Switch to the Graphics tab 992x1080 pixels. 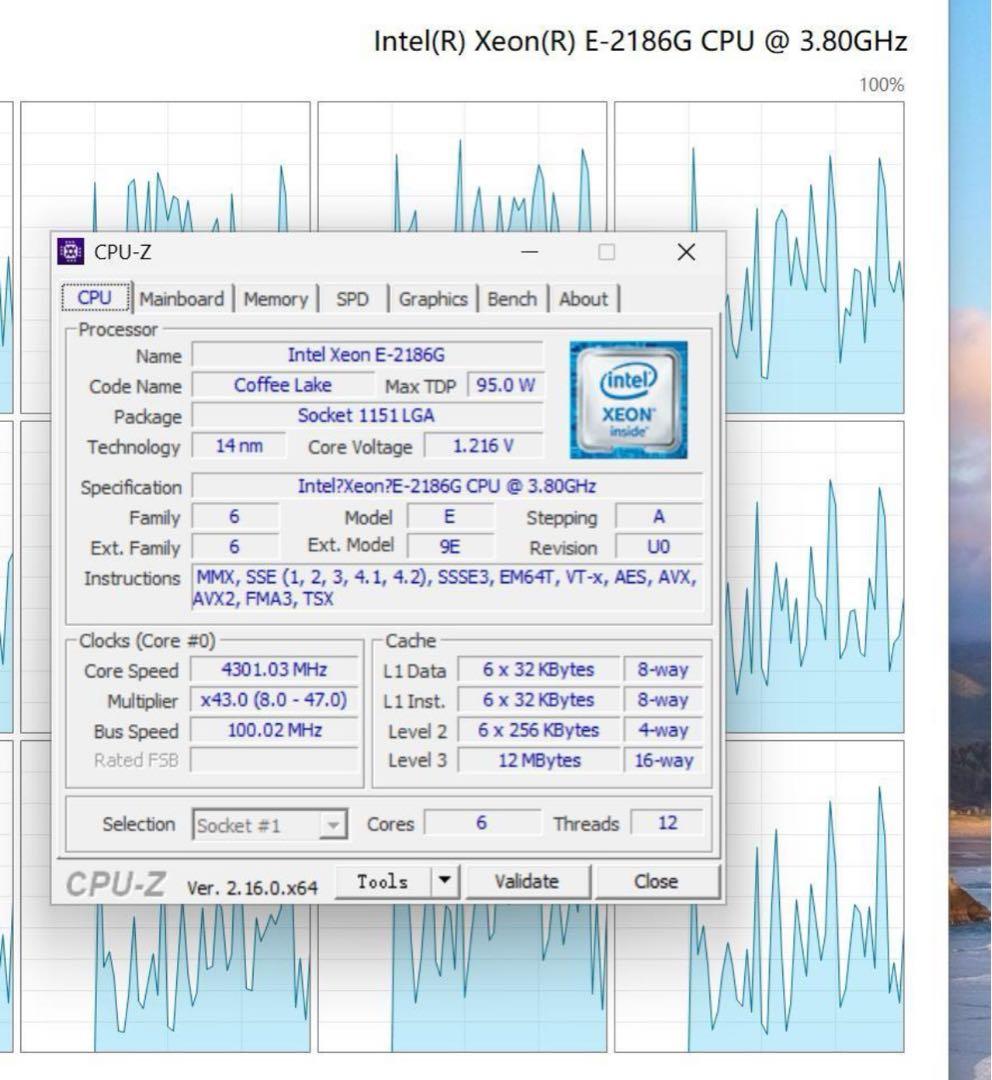433,298
